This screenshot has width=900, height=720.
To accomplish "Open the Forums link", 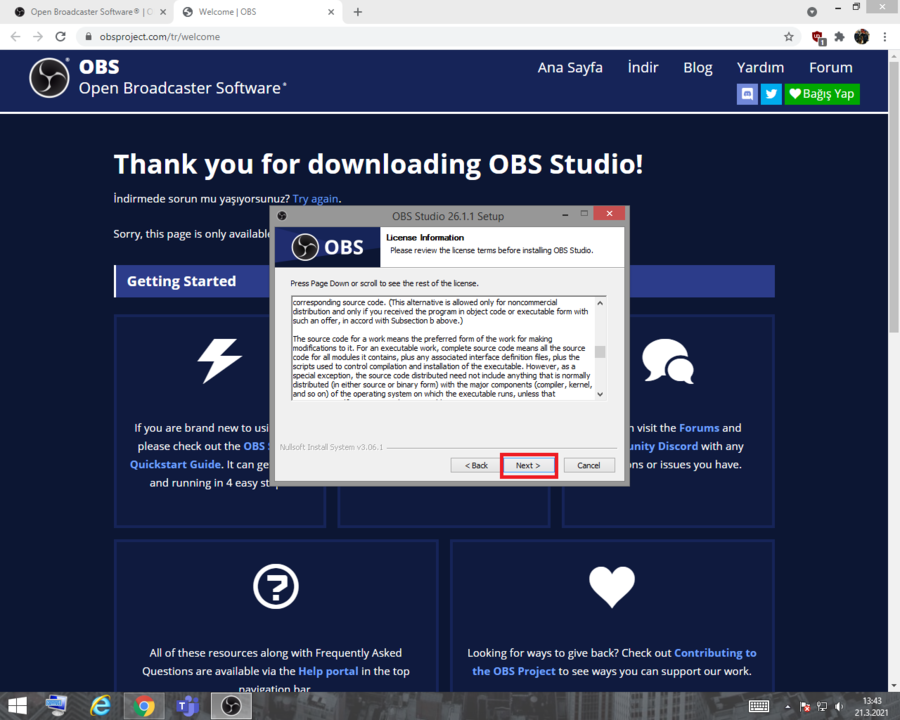I will coord(699,428).
